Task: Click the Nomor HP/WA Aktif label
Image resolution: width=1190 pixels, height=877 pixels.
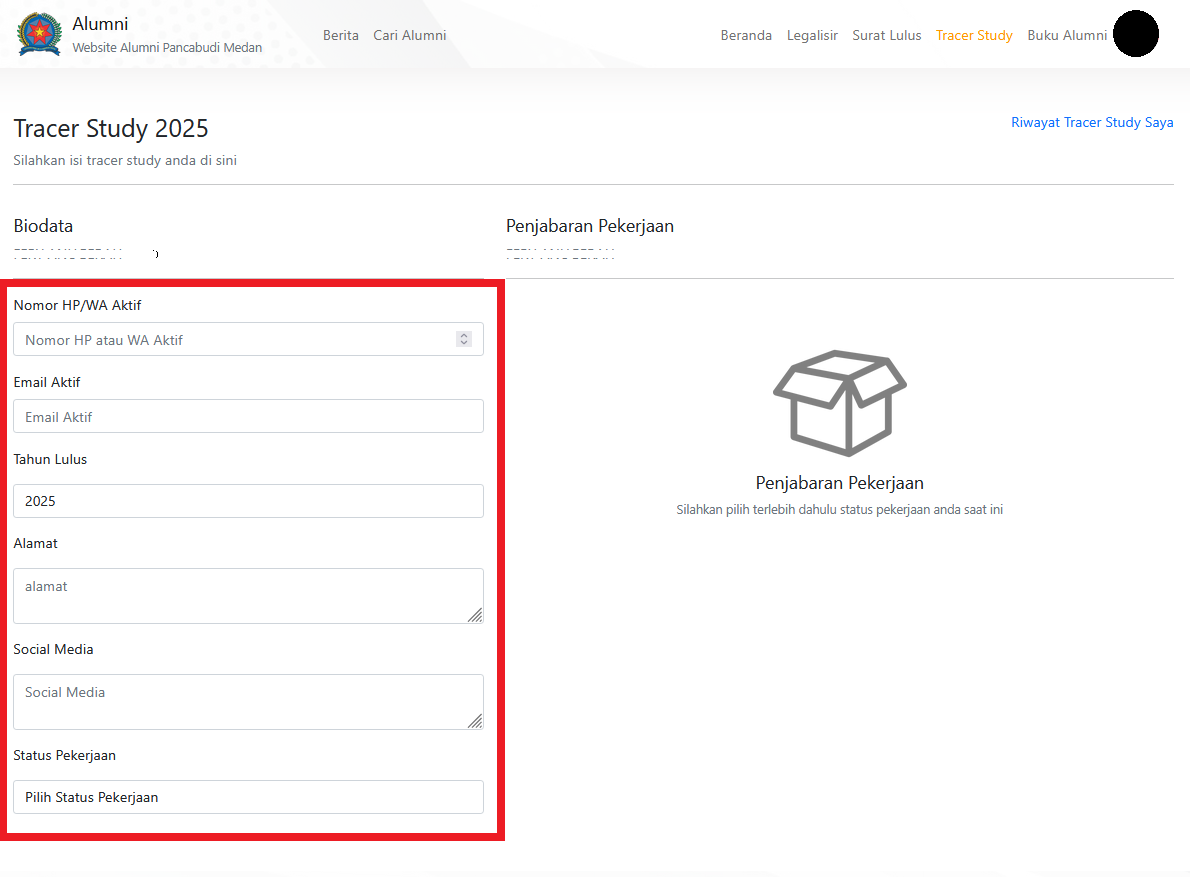Action: pos(77,305)
